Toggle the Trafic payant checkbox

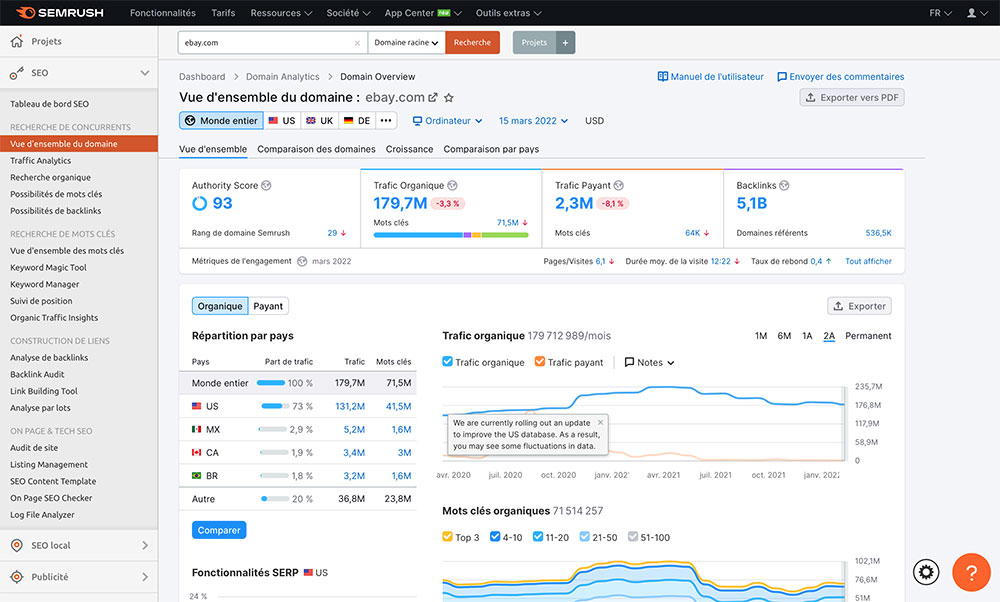point(540,362)
